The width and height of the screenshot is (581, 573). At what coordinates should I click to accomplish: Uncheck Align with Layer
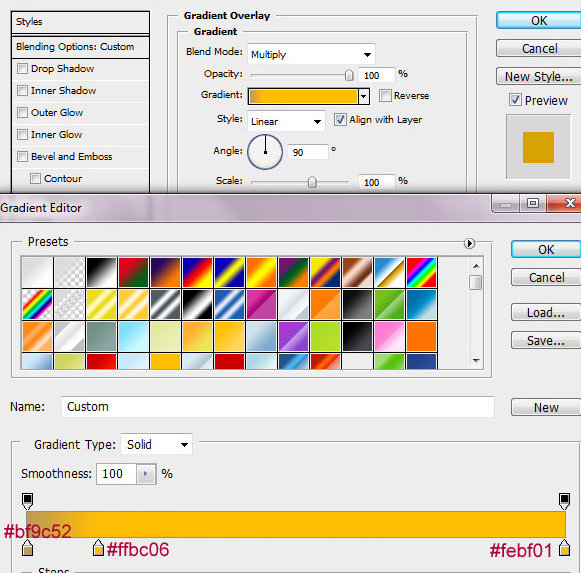pyautogui.click(x=340, y=120)
